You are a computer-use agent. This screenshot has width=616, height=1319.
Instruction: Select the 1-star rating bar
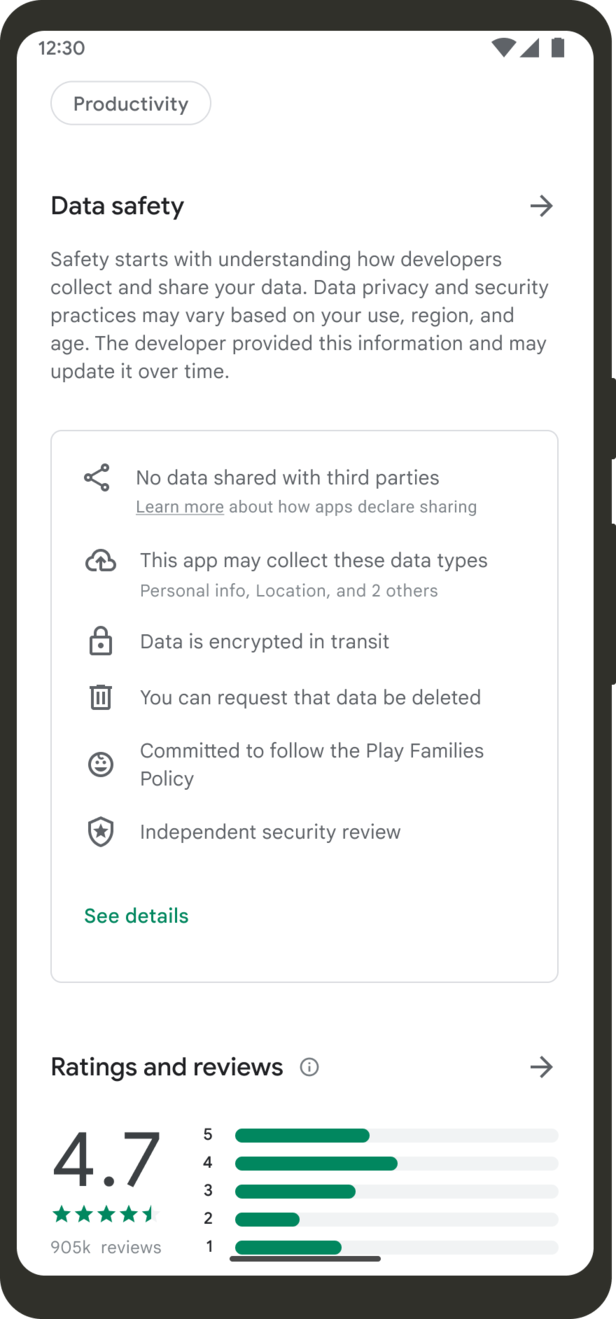(290, 1246)
